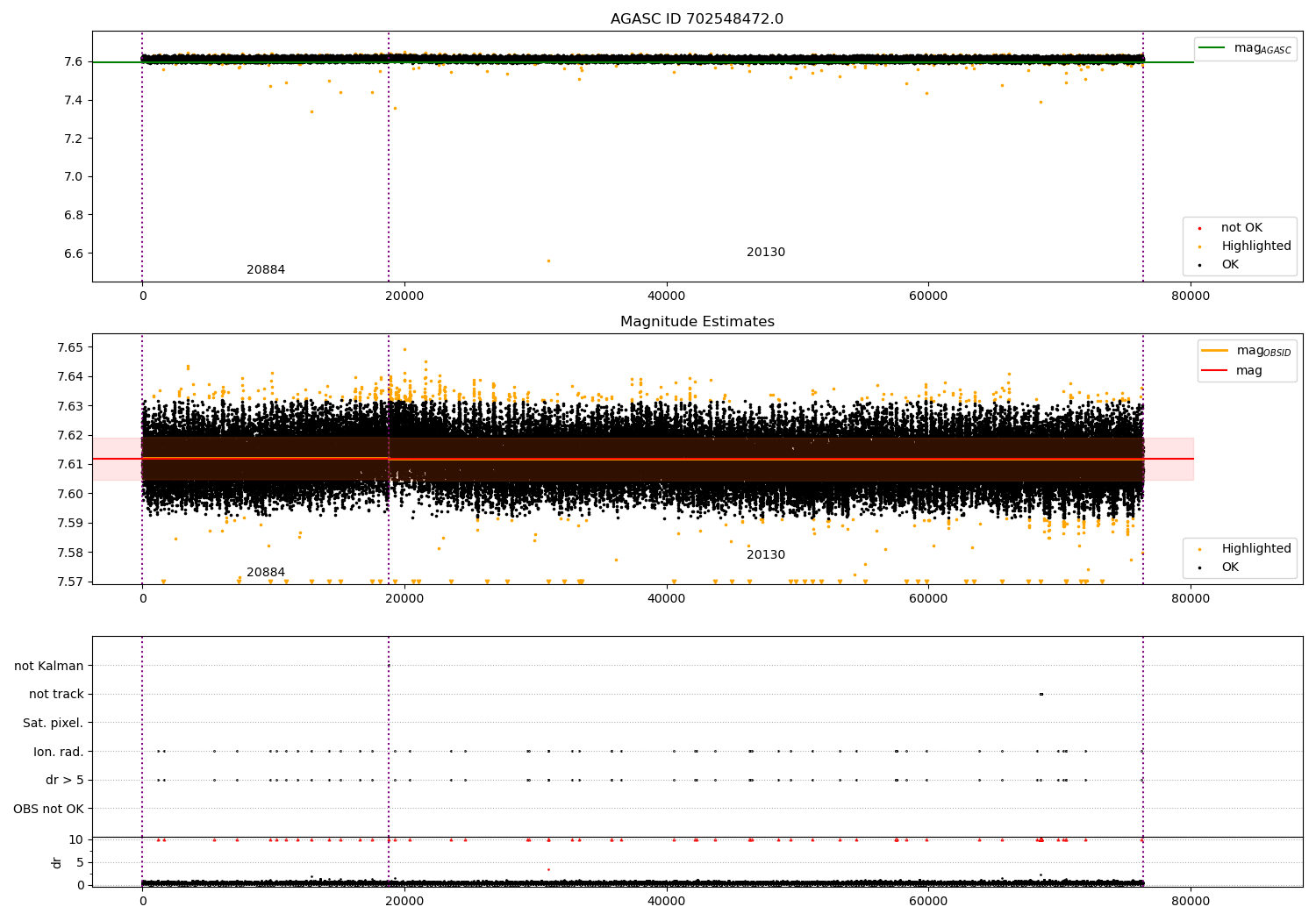The width and height of the screenshot is (1316, 921).
Task: Click the 80000 x-tick under the top plot
Action: coord(1191,296)
